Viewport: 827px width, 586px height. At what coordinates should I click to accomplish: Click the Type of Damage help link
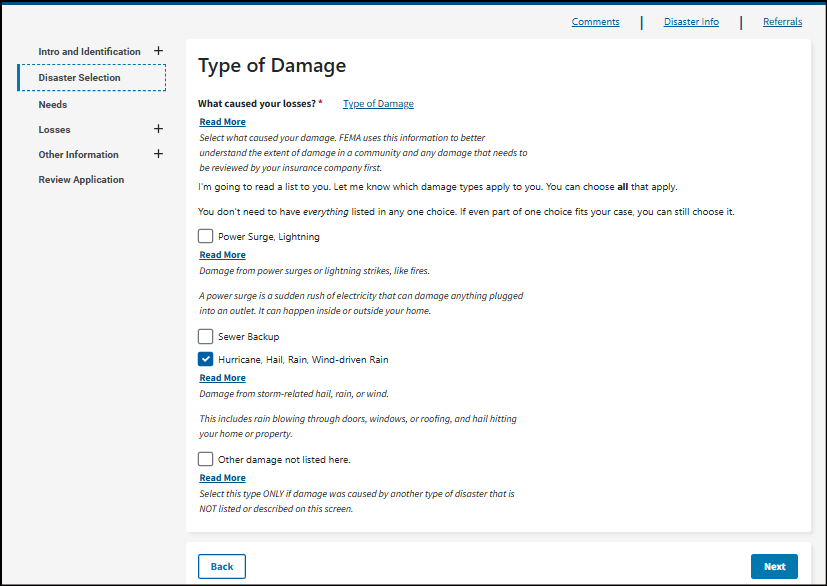[378, 104]
